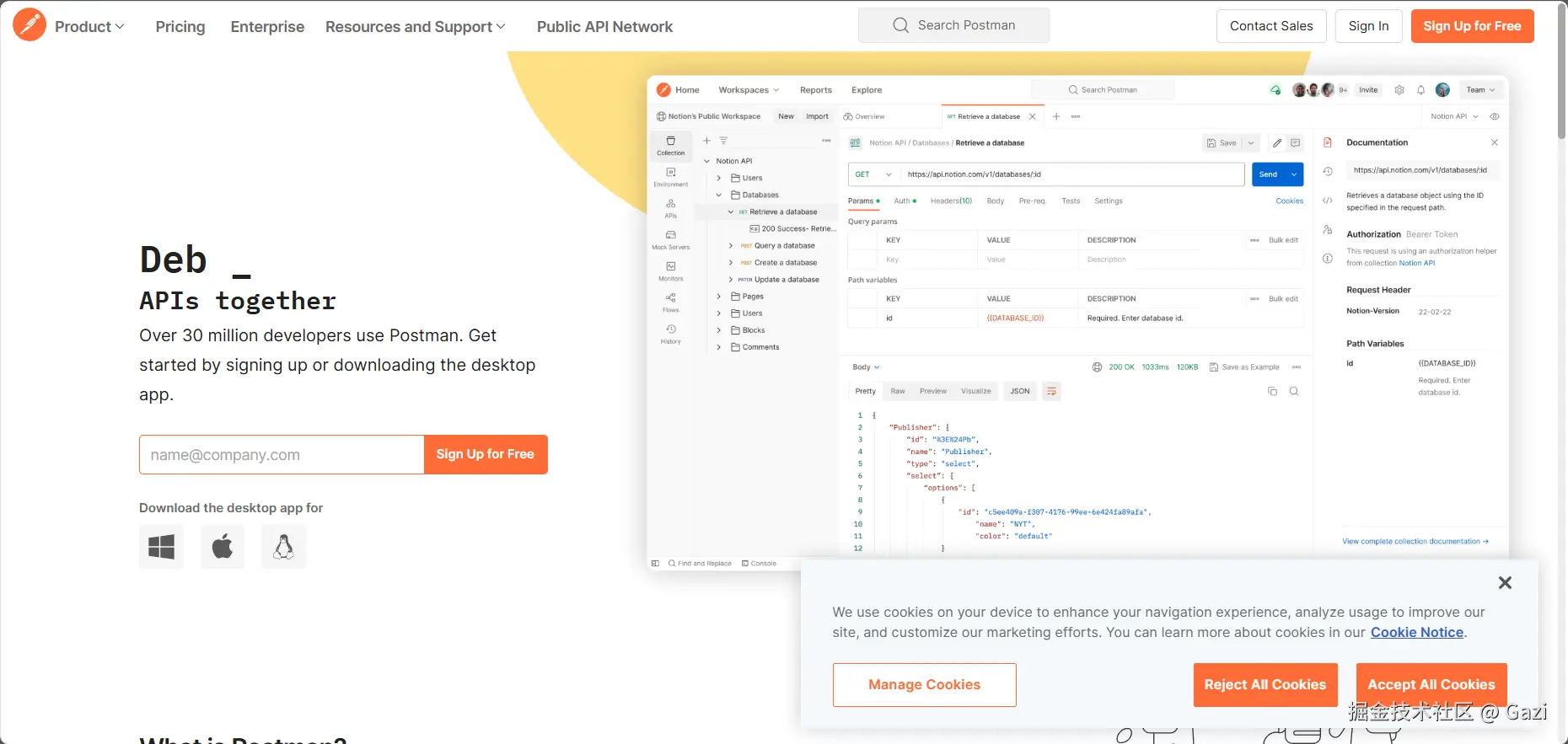Viewport: 1568px width, 744px height.
Task: Open the GET method dropdown
Action: point(873,174)
